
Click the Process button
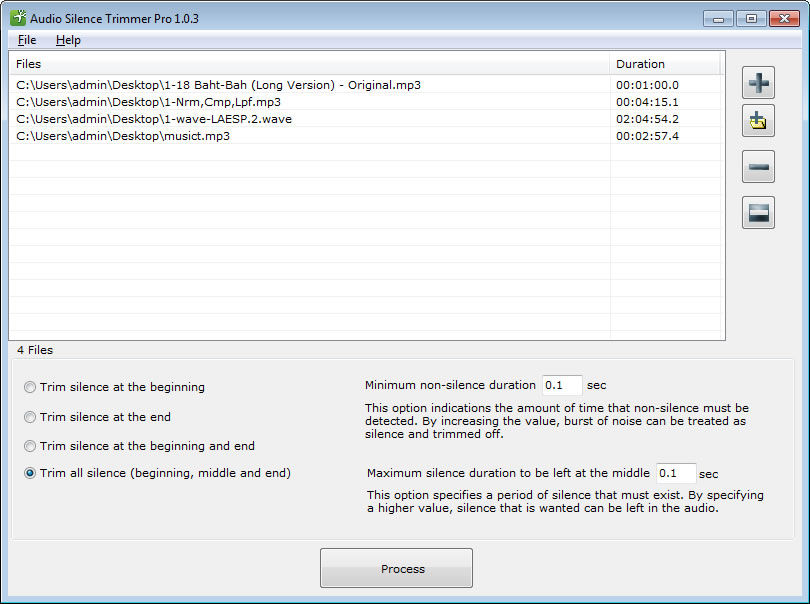point(396,568)
